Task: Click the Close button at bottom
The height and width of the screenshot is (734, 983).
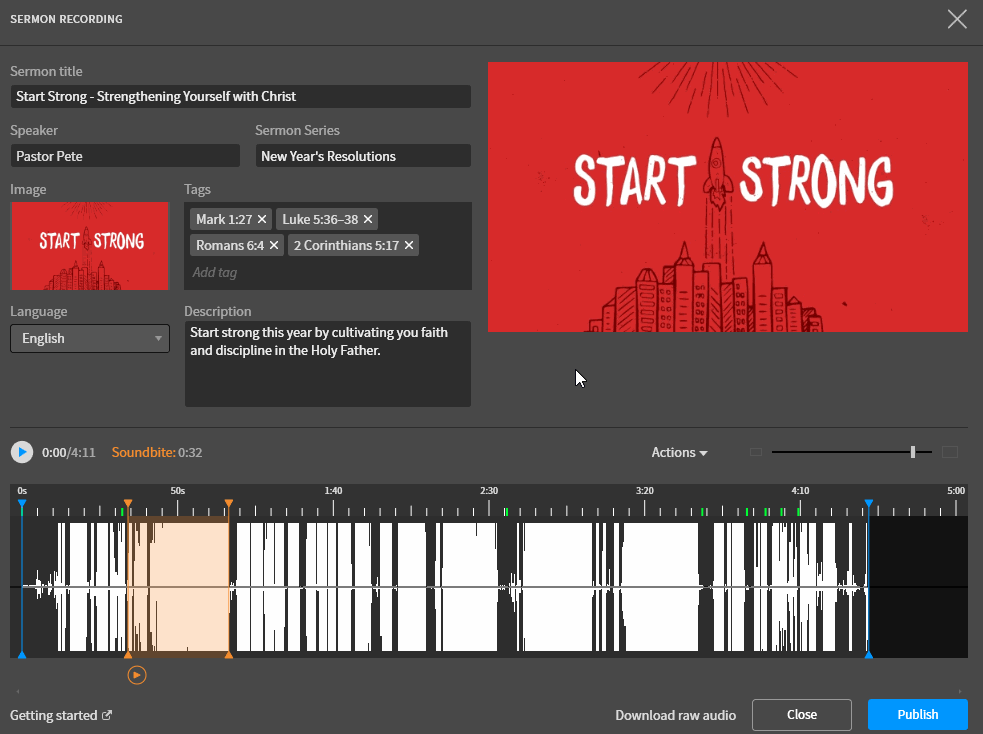Action: (802, 715)
